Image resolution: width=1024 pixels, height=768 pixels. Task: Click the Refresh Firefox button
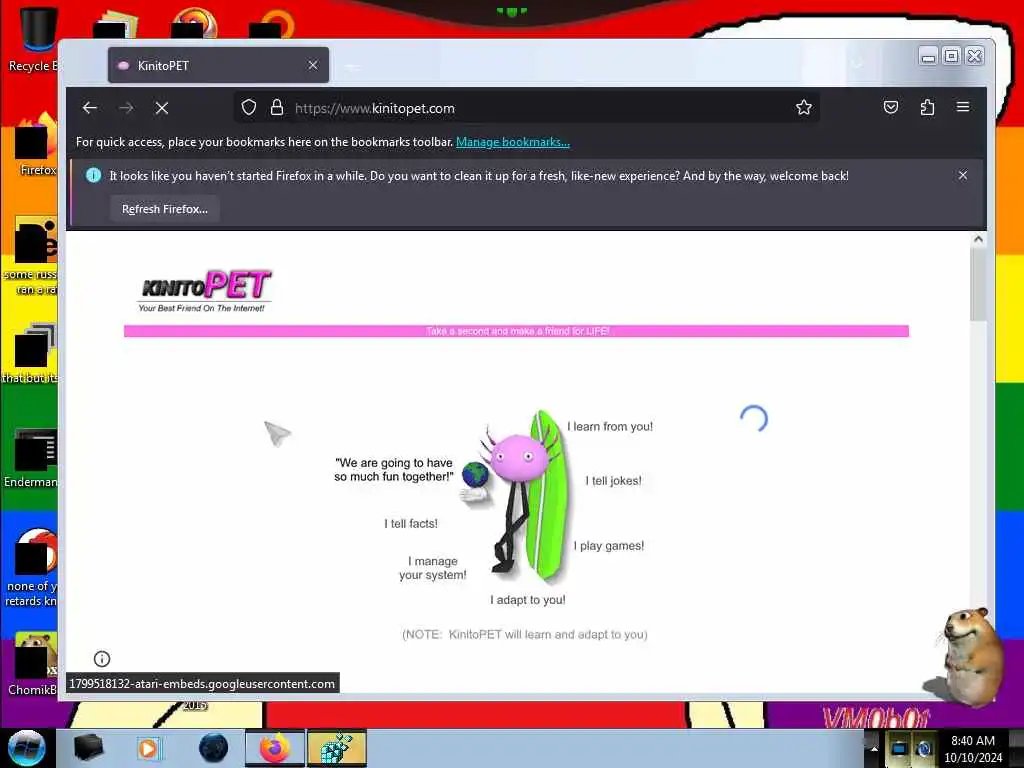(x=165, y=209)
